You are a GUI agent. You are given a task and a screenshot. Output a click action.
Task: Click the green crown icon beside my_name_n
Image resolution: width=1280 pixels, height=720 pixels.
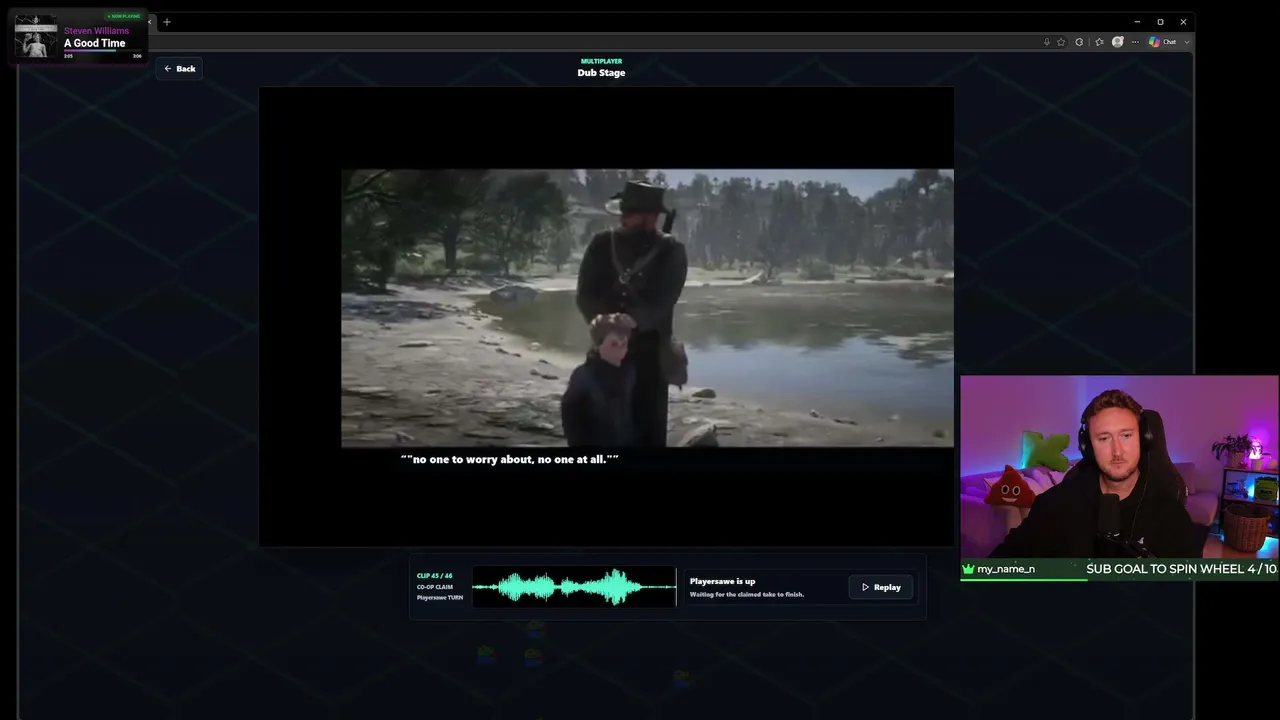click(968, 569)
